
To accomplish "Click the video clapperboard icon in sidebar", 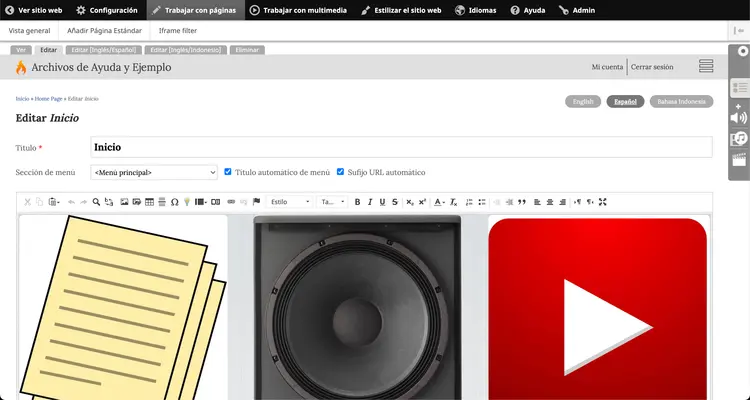I will 740,158.
